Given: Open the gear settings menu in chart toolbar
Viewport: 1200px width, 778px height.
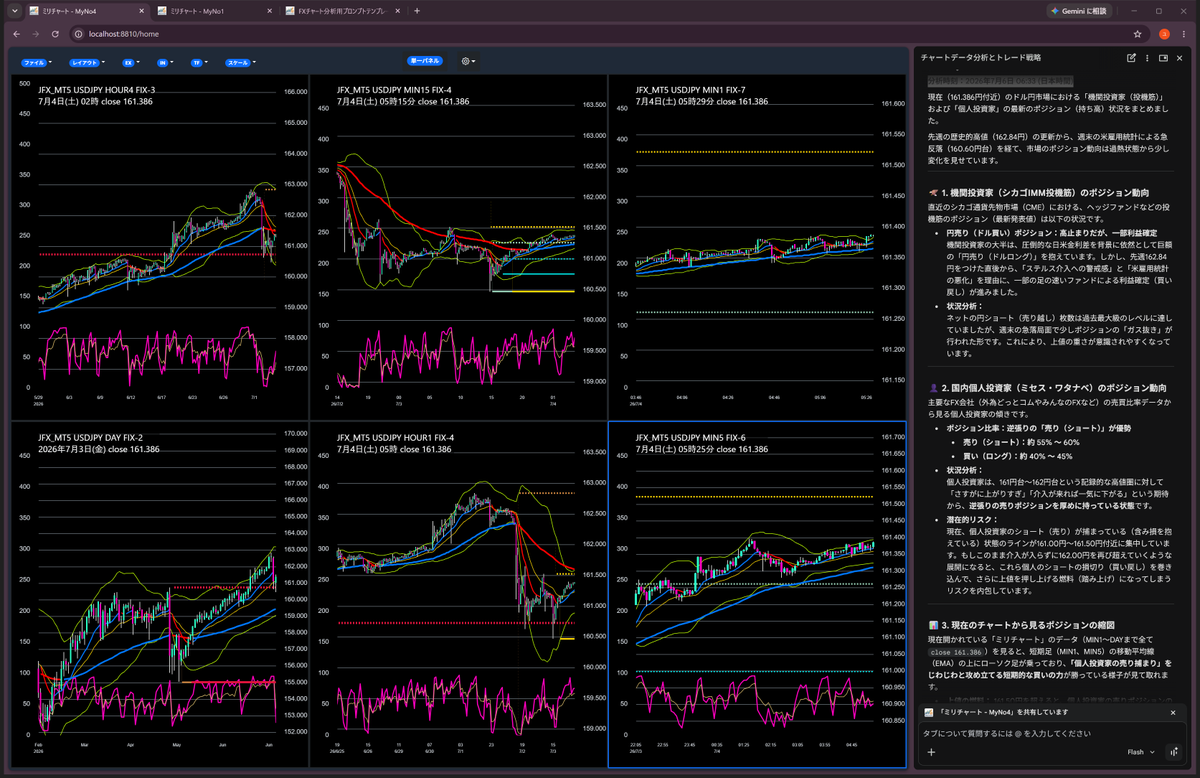Looking at the screenshot, I should (x=467, y=61).
